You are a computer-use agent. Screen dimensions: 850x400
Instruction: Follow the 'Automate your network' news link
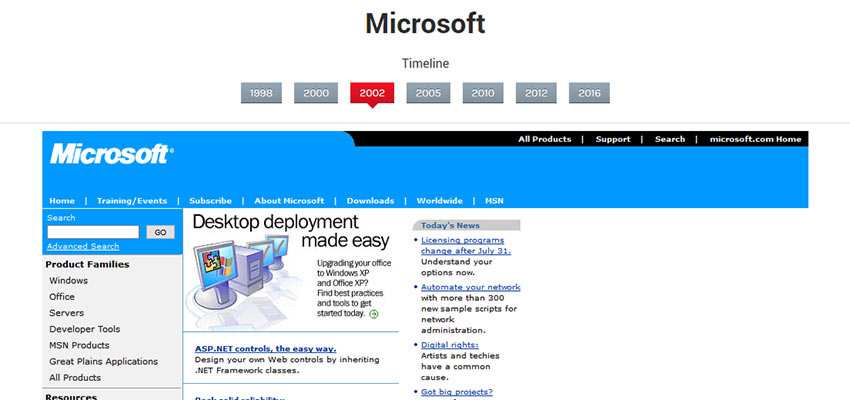click(470, 287)
